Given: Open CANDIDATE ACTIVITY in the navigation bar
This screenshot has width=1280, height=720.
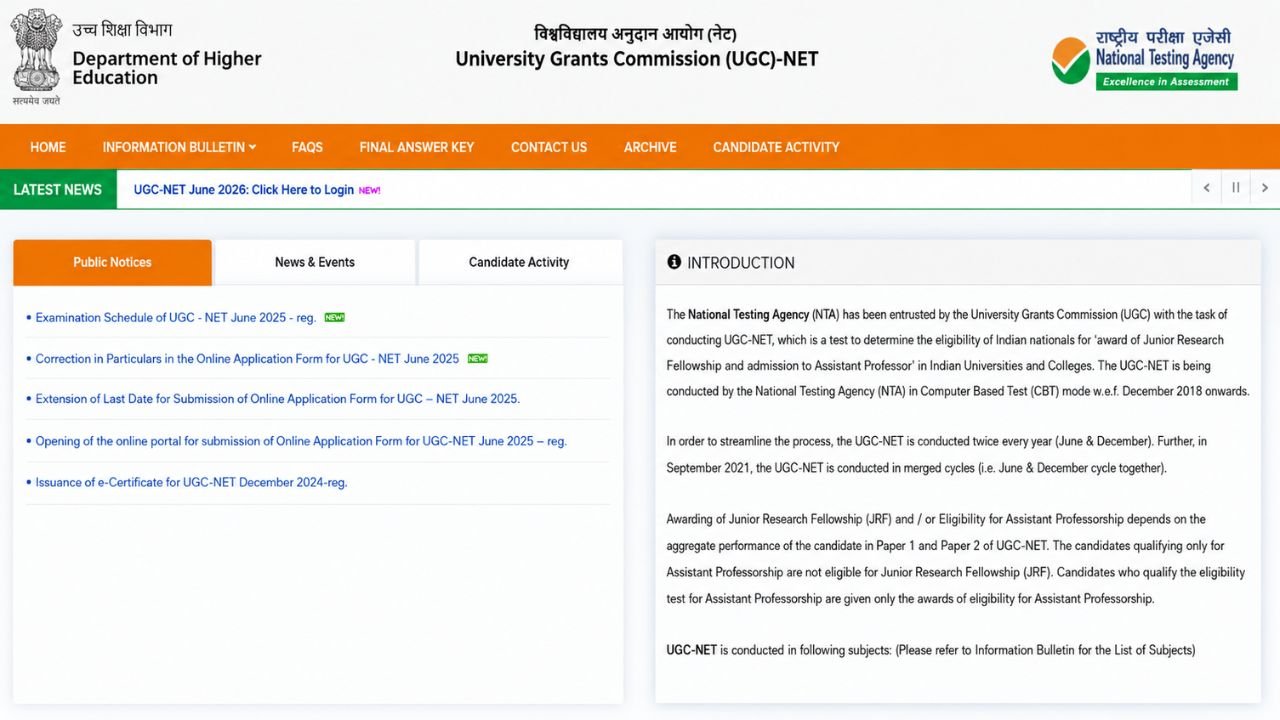Looking at the screenshot, I should [776, 147].
